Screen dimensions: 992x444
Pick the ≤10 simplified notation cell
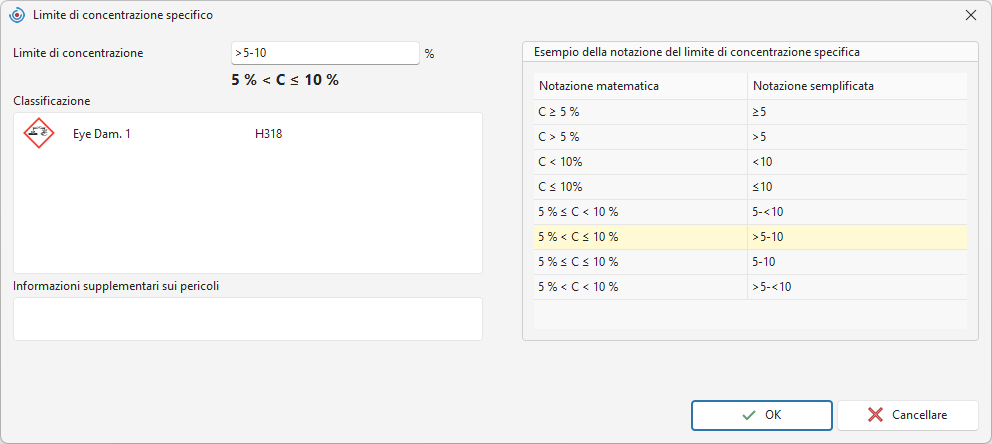click(x=857, y=187)
